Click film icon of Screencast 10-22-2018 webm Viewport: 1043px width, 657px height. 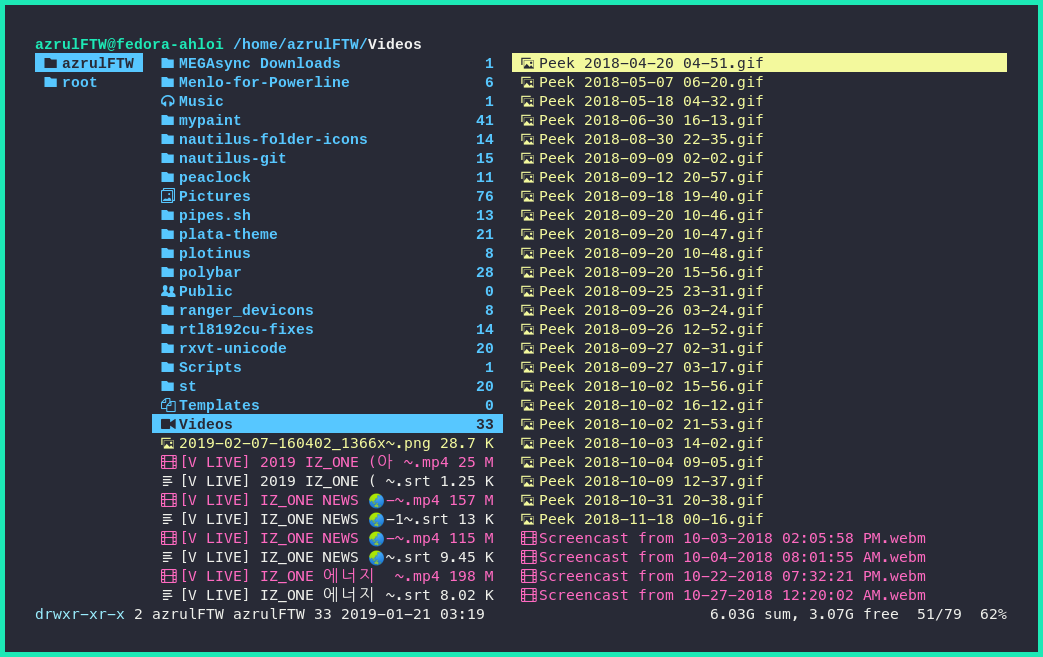(528, 576)
